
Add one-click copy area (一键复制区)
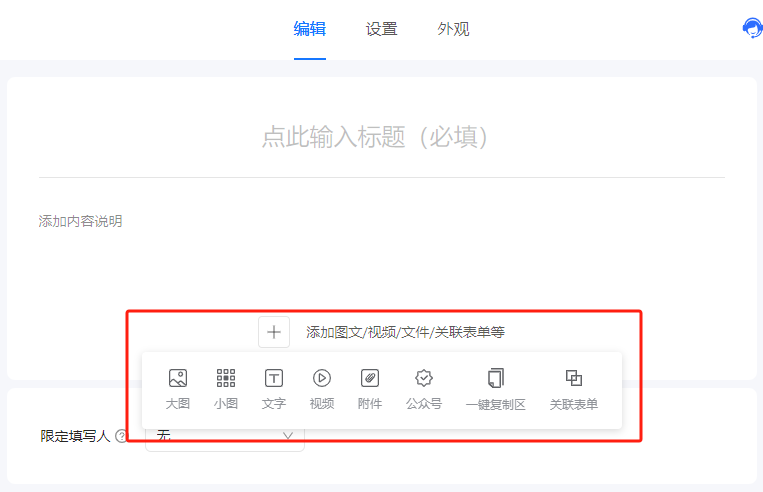click(495, 389)
